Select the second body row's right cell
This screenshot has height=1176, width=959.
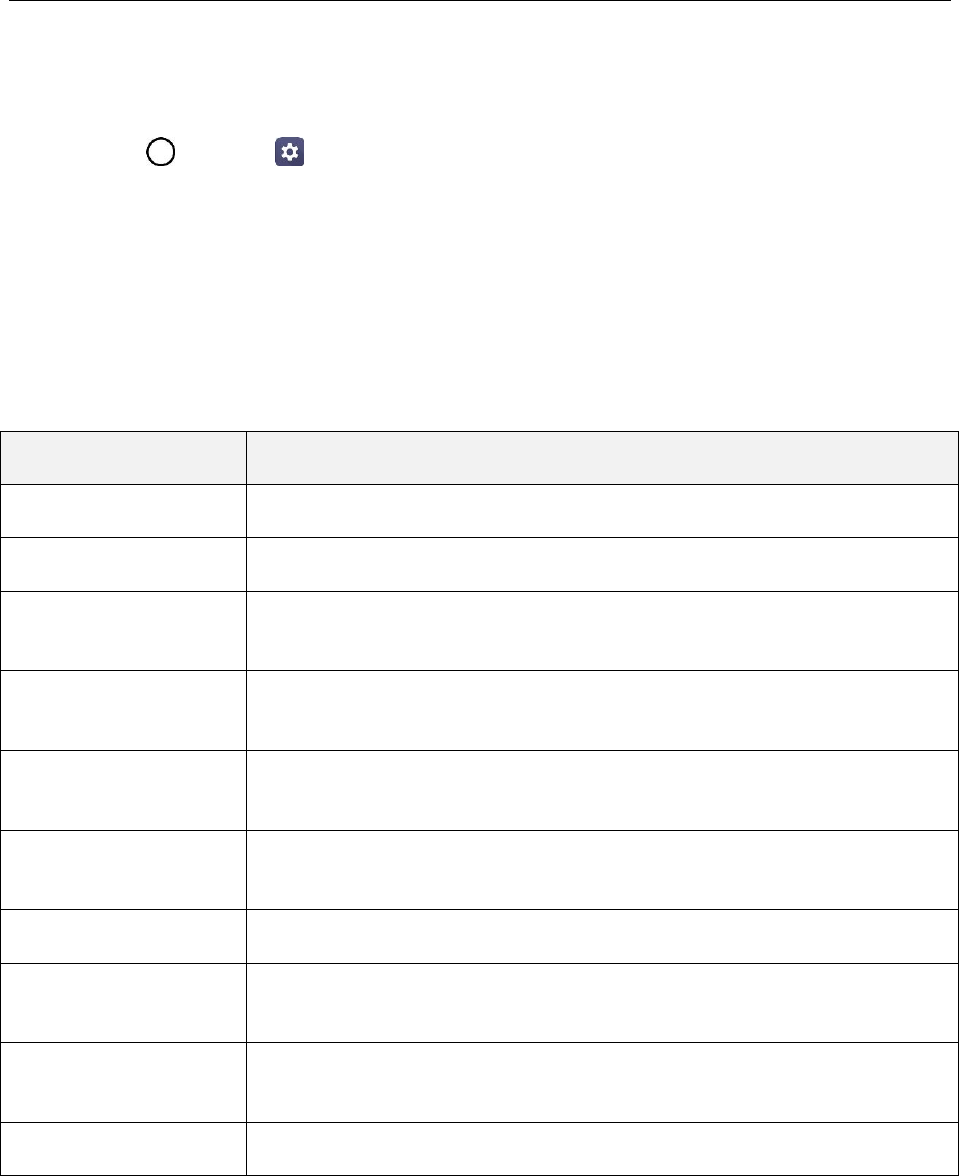point(603,564)
